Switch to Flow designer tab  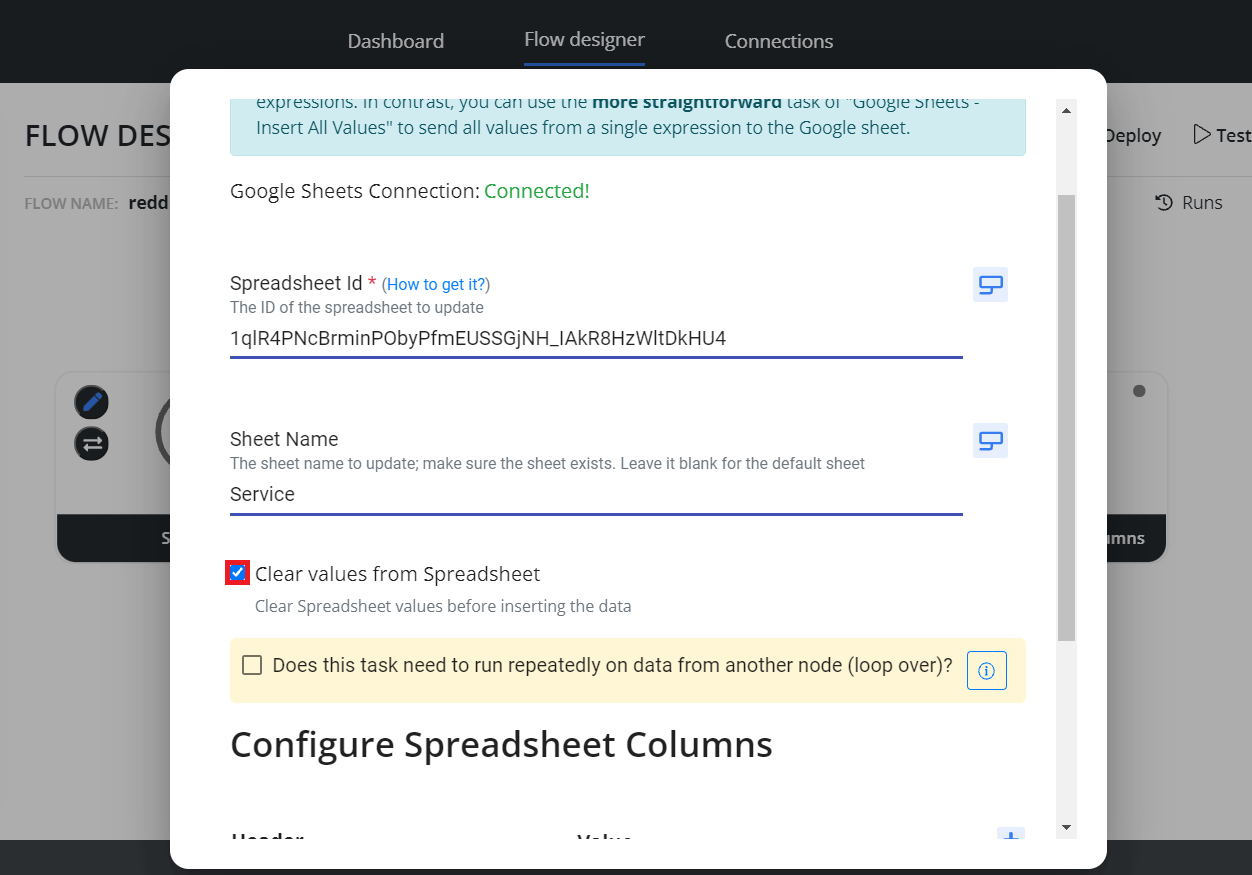click(584, 40)
